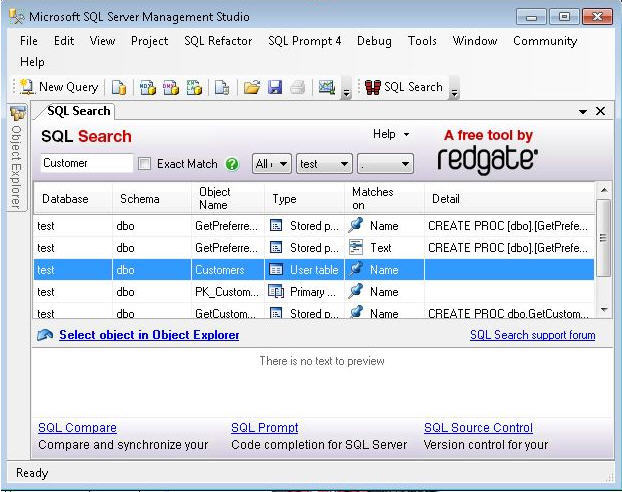Click the green help question mark icon
This screenshot has width=622, height=492.
(x=232, y=164)
